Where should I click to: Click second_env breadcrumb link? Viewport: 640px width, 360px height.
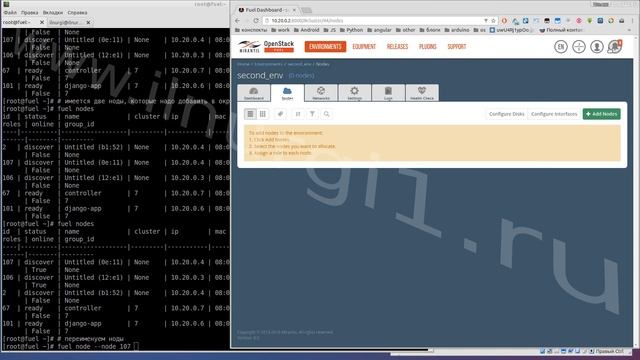[299, 64]
